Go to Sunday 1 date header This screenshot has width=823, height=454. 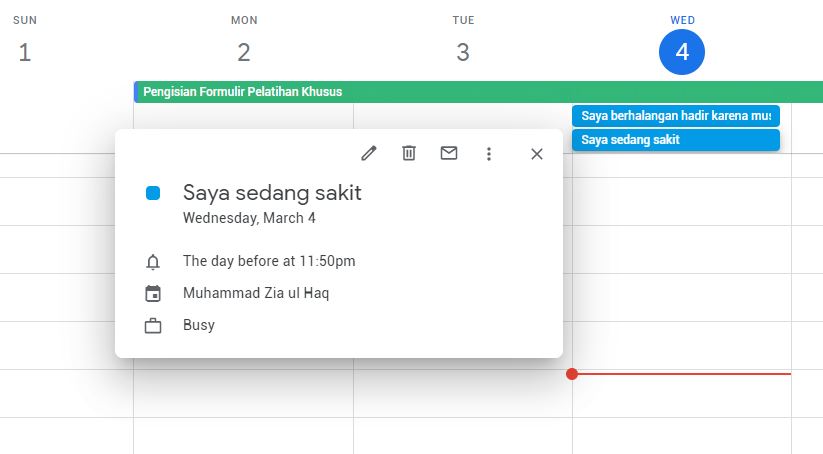pyautogui.click(x=25, y=52)
